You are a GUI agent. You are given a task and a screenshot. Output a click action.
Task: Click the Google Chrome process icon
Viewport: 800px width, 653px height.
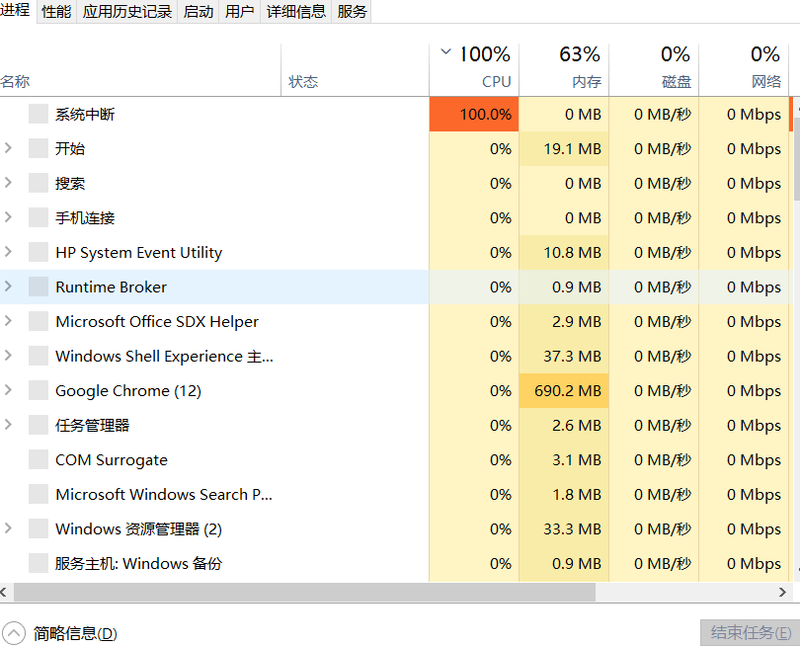click(38, 391)
